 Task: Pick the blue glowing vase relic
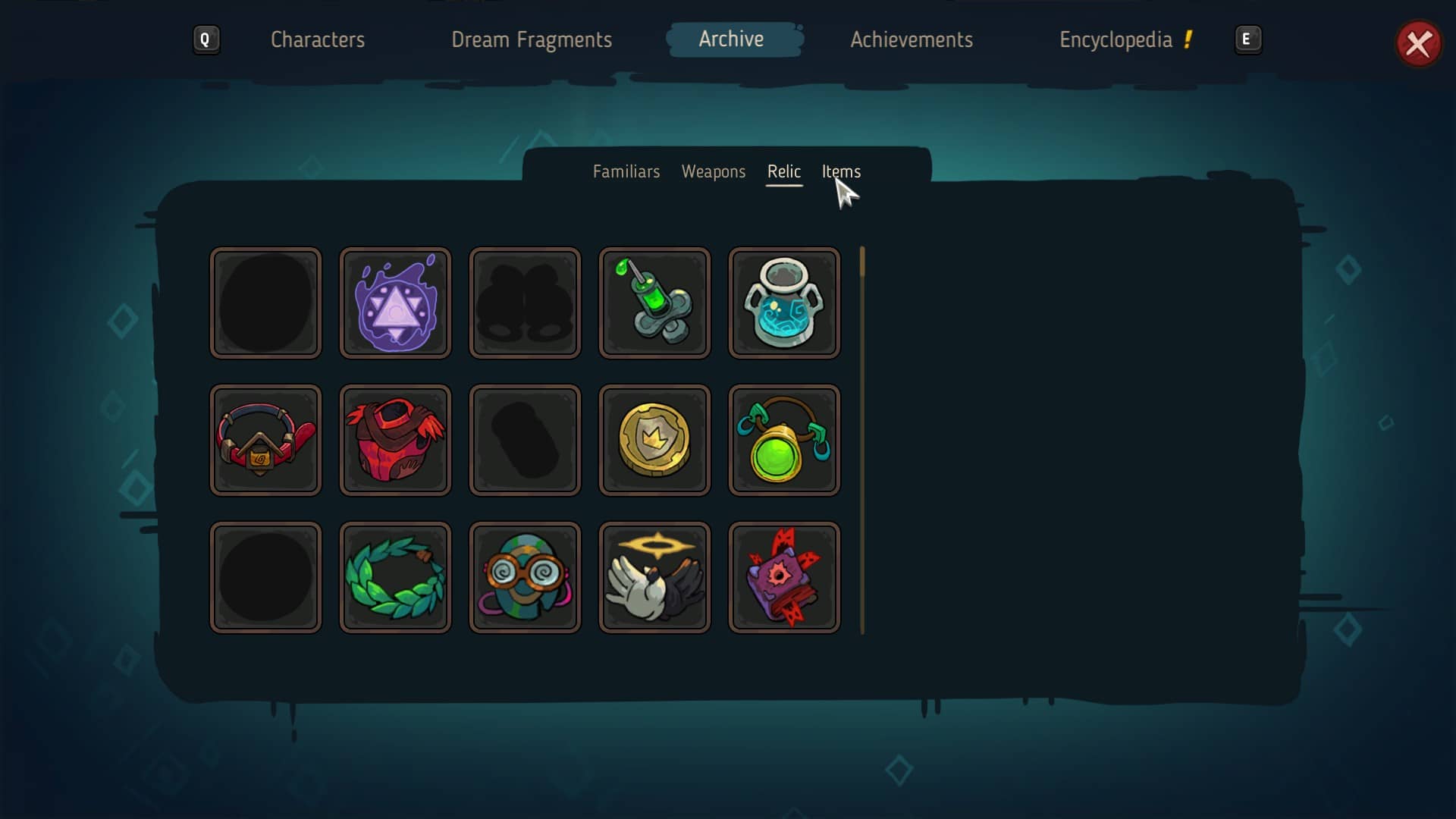(x=784, y=303)
